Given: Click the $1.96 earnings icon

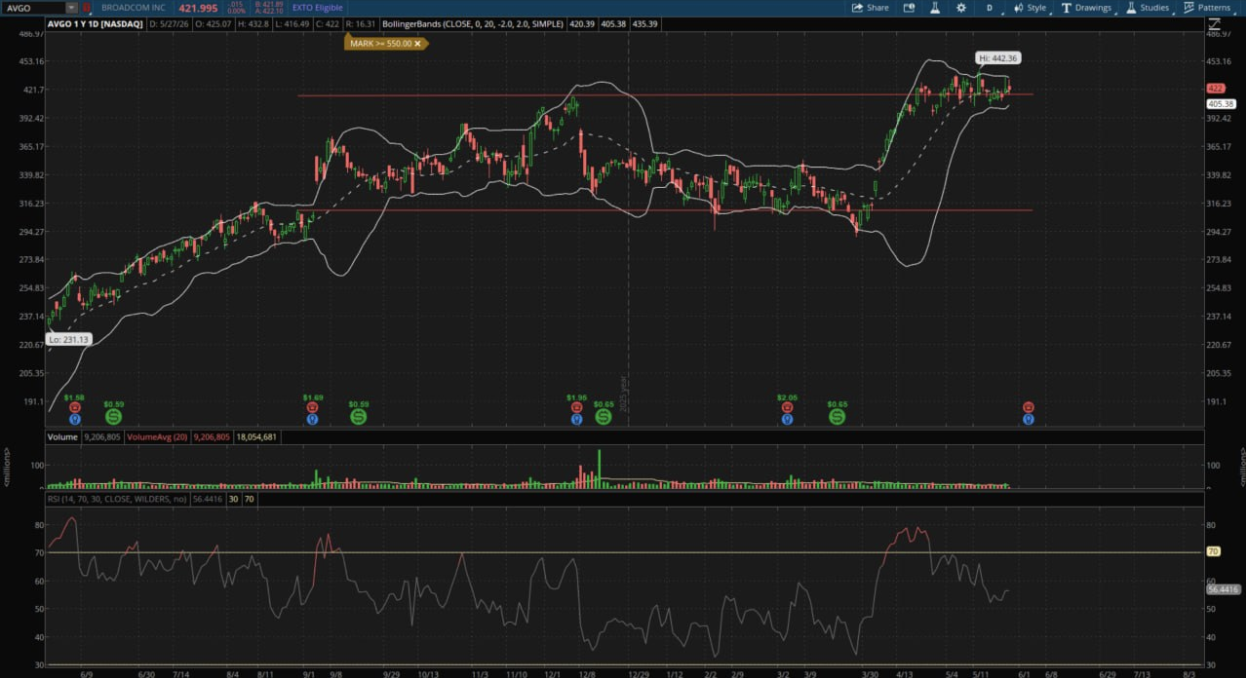Looking at the screenshot, I should tap(576, 408).
